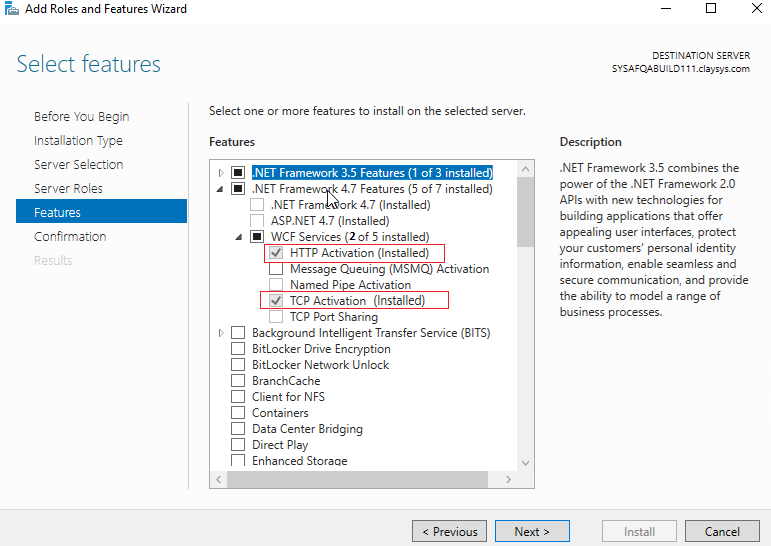Minimize the wizard window
The width and height of the screenshot is (771, 546).
tap(666, 8)
